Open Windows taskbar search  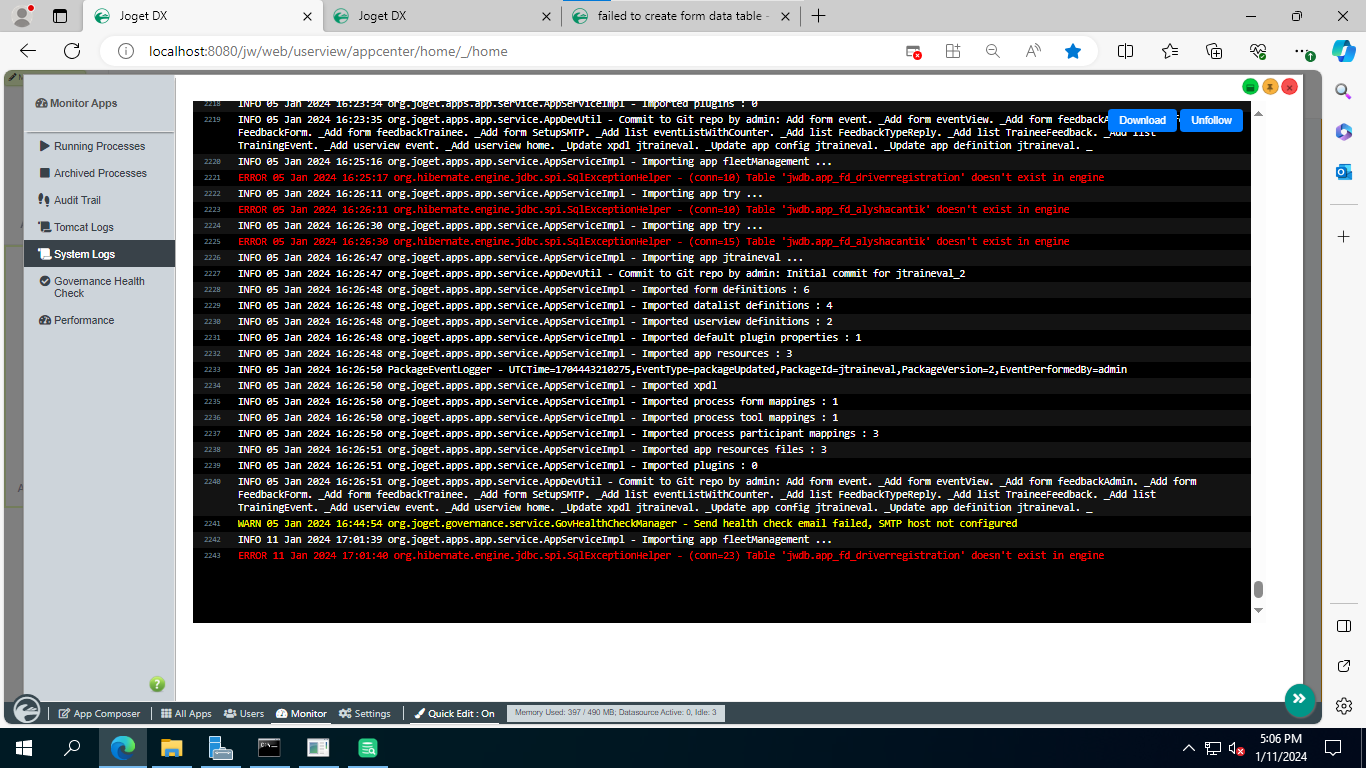point(72,747)
